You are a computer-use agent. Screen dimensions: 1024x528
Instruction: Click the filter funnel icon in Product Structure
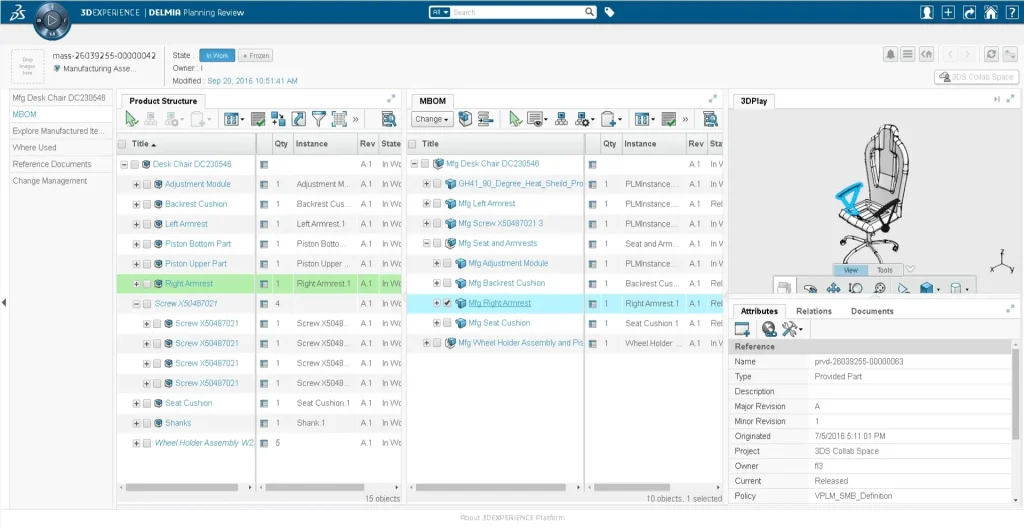coord(318,119)
